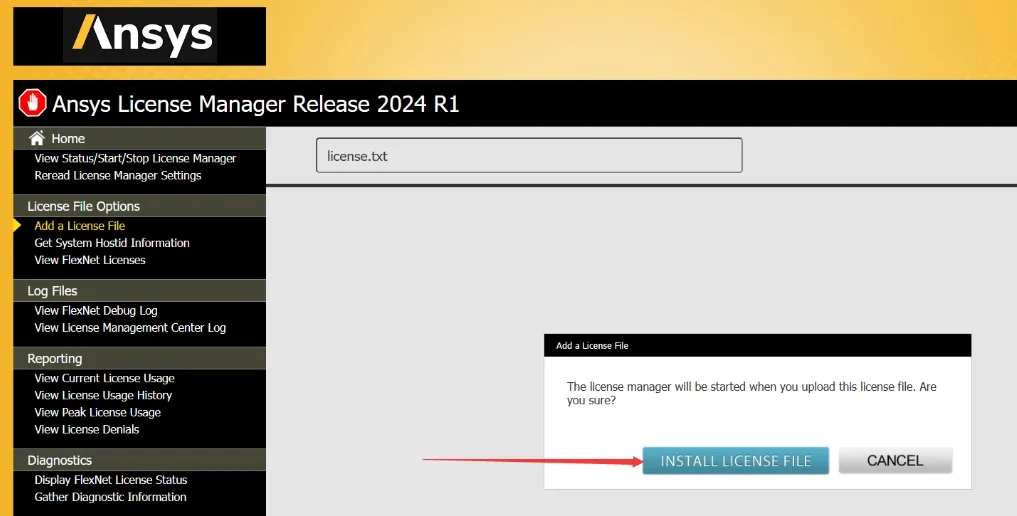Click the Add a License File dialog title

592,346
